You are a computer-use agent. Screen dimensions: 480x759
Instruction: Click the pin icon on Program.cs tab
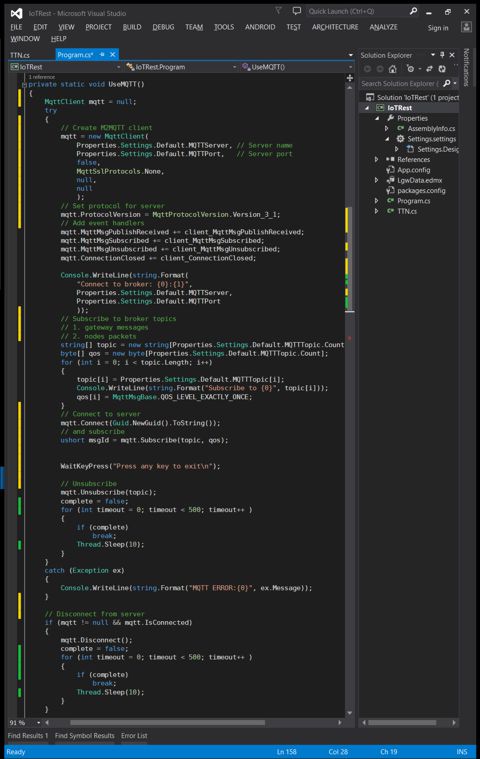tap(102, 55)
